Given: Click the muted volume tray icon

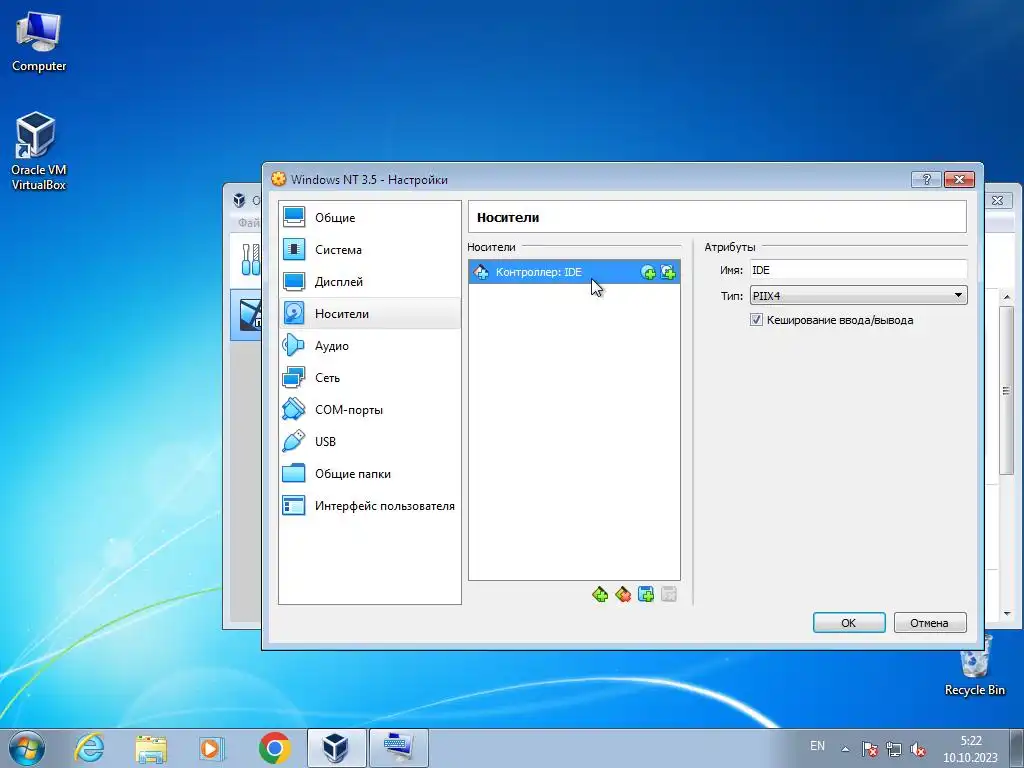Looking at the screenshot, I should click(918, 748).
